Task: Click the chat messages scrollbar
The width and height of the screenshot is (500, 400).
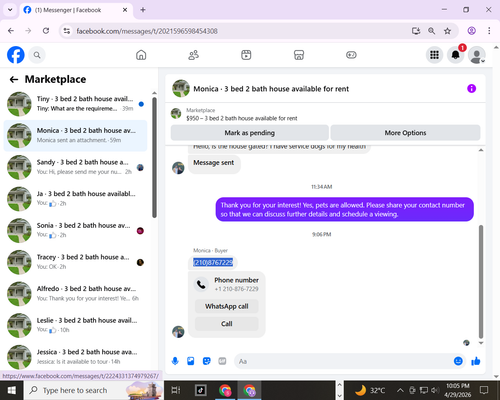Action: 481,282
